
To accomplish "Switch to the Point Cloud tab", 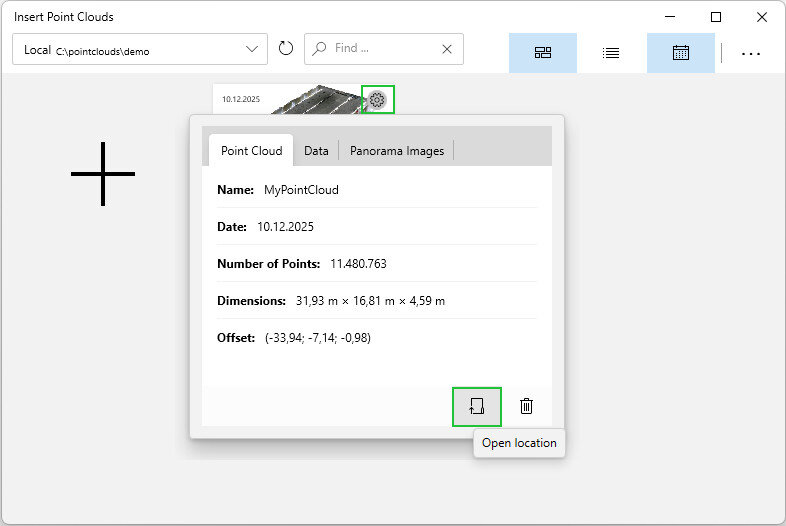I will (x=251, y=151).
